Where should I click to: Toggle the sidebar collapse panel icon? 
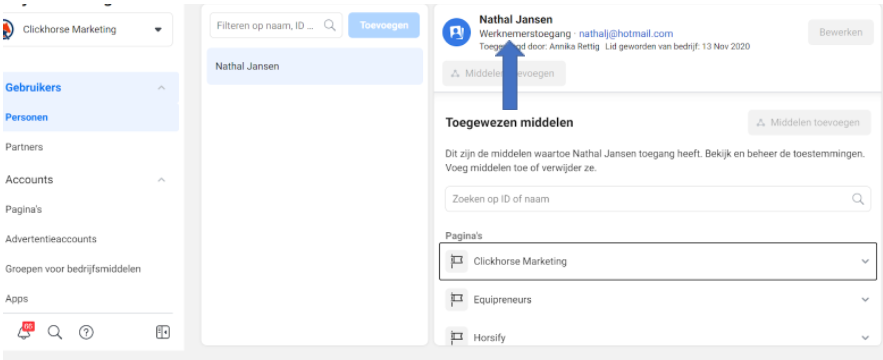[163, 332]
